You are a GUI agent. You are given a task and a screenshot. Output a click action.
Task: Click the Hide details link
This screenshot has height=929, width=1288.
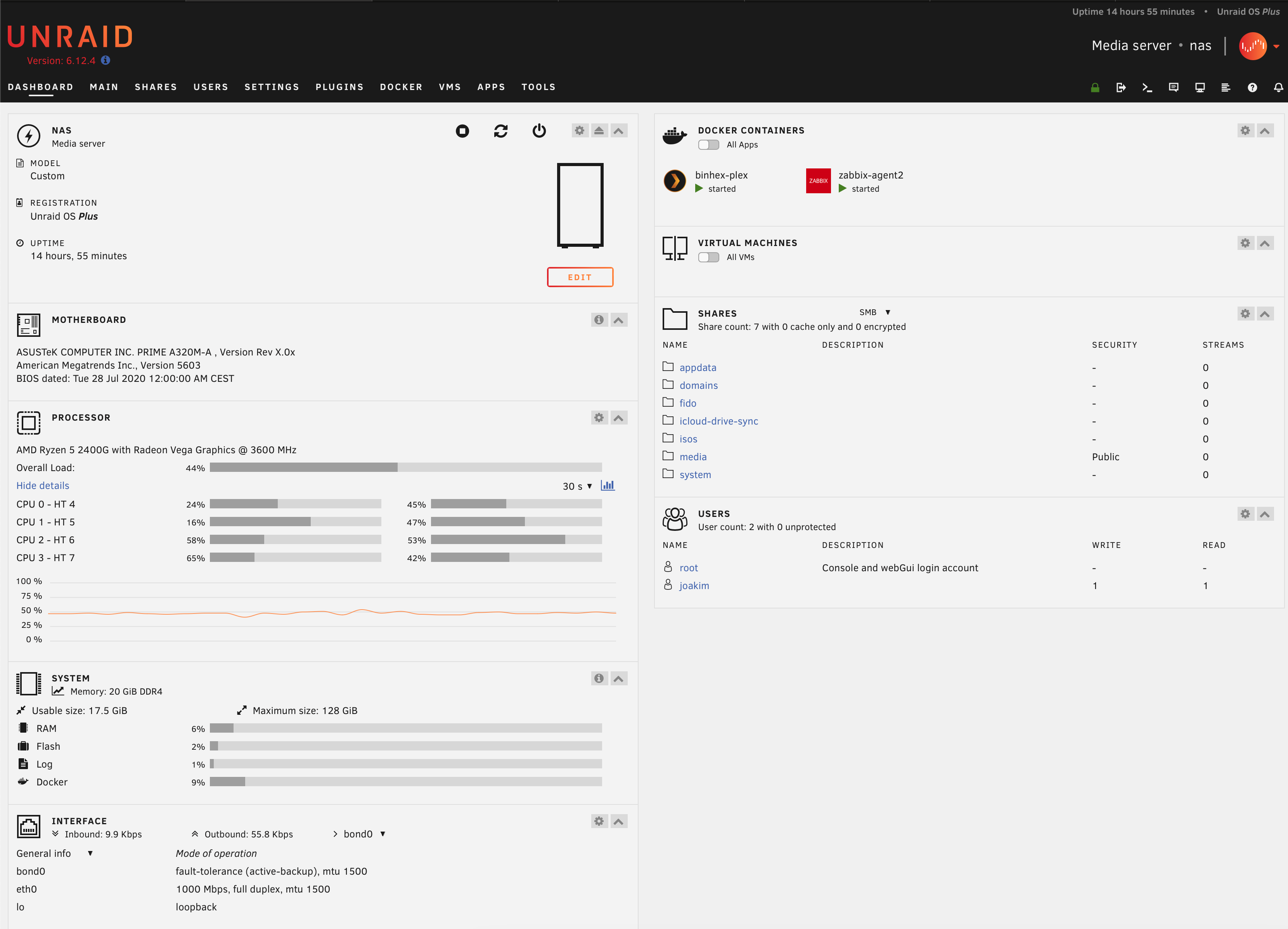[x=43, y=486]
